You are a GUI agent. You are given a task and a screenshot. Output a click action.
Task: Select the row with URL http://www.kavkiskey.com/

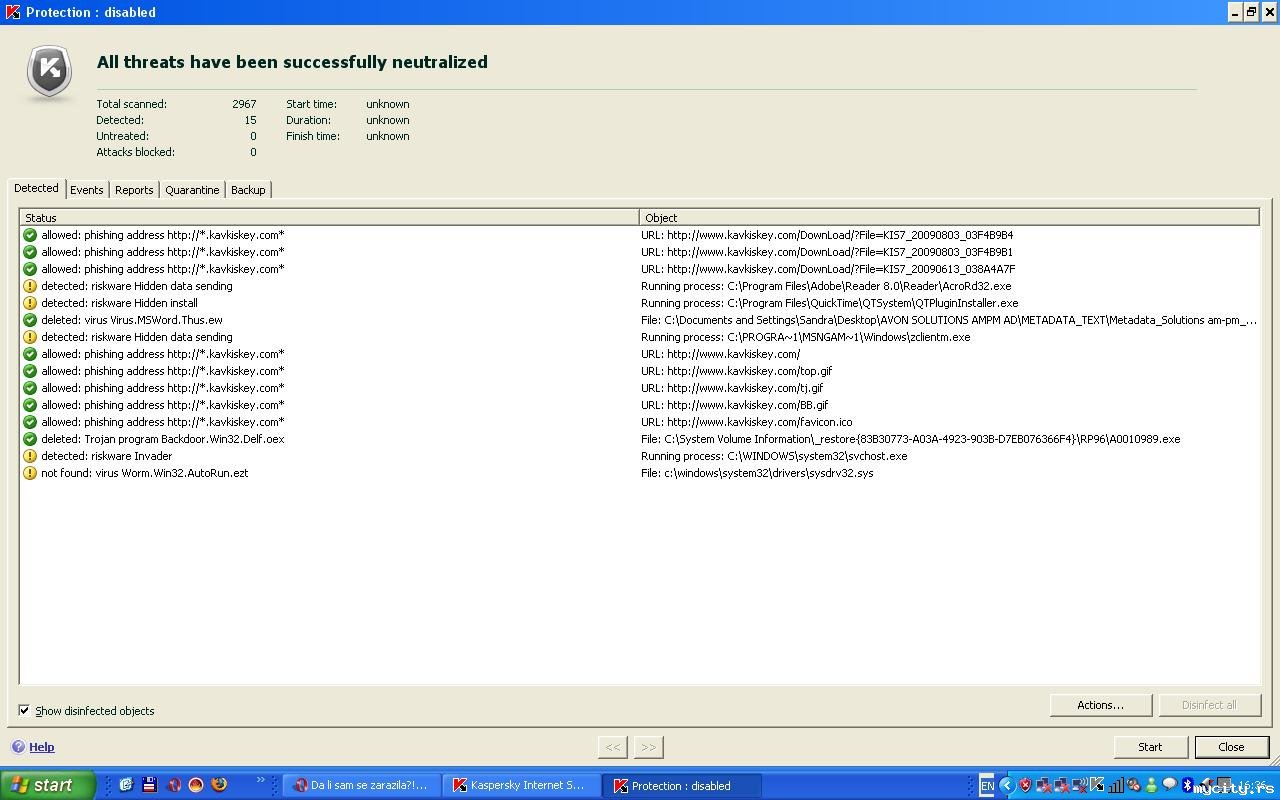click(640, 354)
